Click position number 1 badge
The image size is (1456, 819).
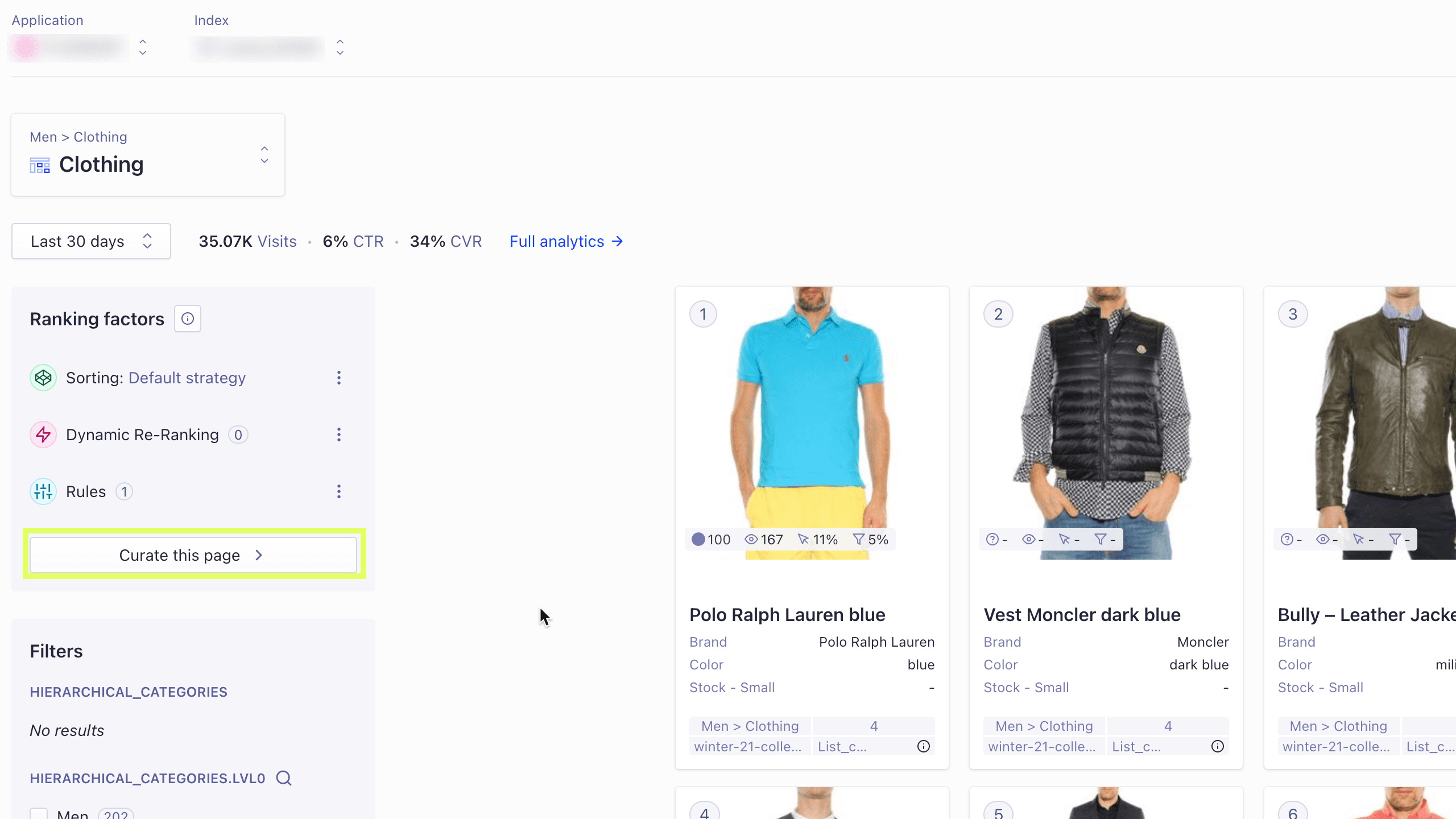click(x=704, y=315)
